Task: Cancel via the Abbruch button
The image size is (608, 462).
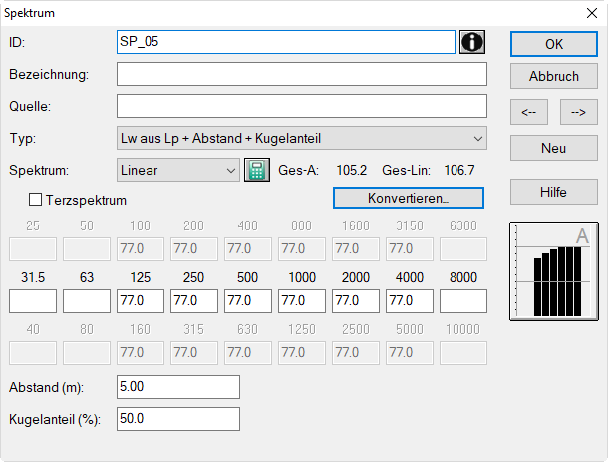Action: pos(554,76)
